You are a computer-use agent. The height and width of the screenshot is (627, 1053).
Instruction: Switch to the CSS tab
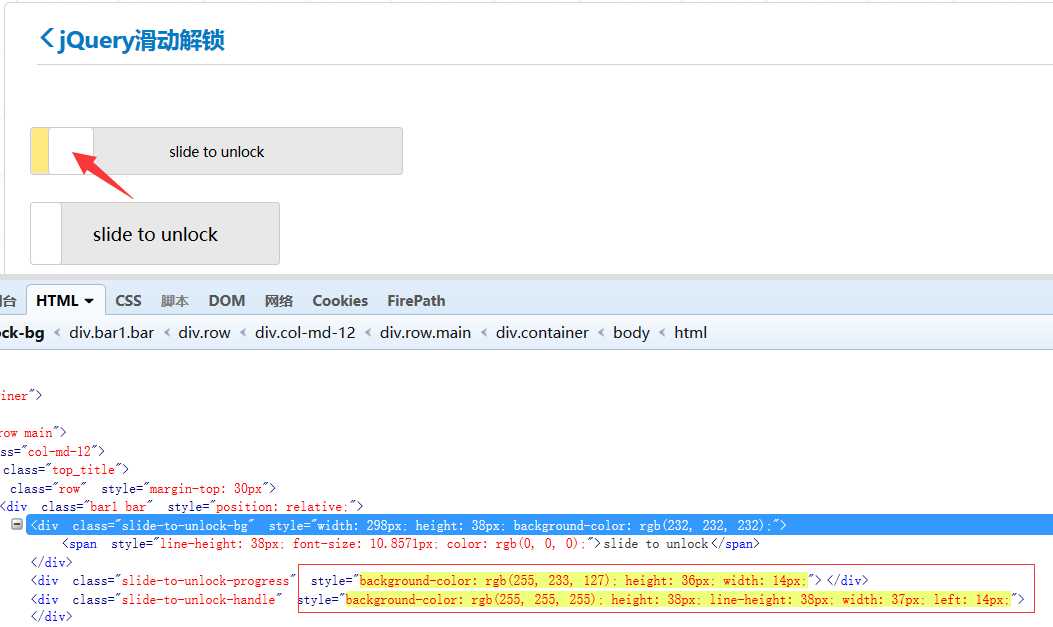click(128, 301)
